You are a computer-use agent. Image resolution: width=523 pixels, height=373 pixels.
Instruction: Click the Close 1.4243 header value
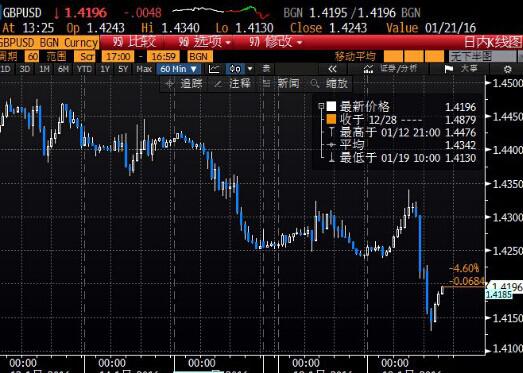pyautogui.click(x=329, y=28)
